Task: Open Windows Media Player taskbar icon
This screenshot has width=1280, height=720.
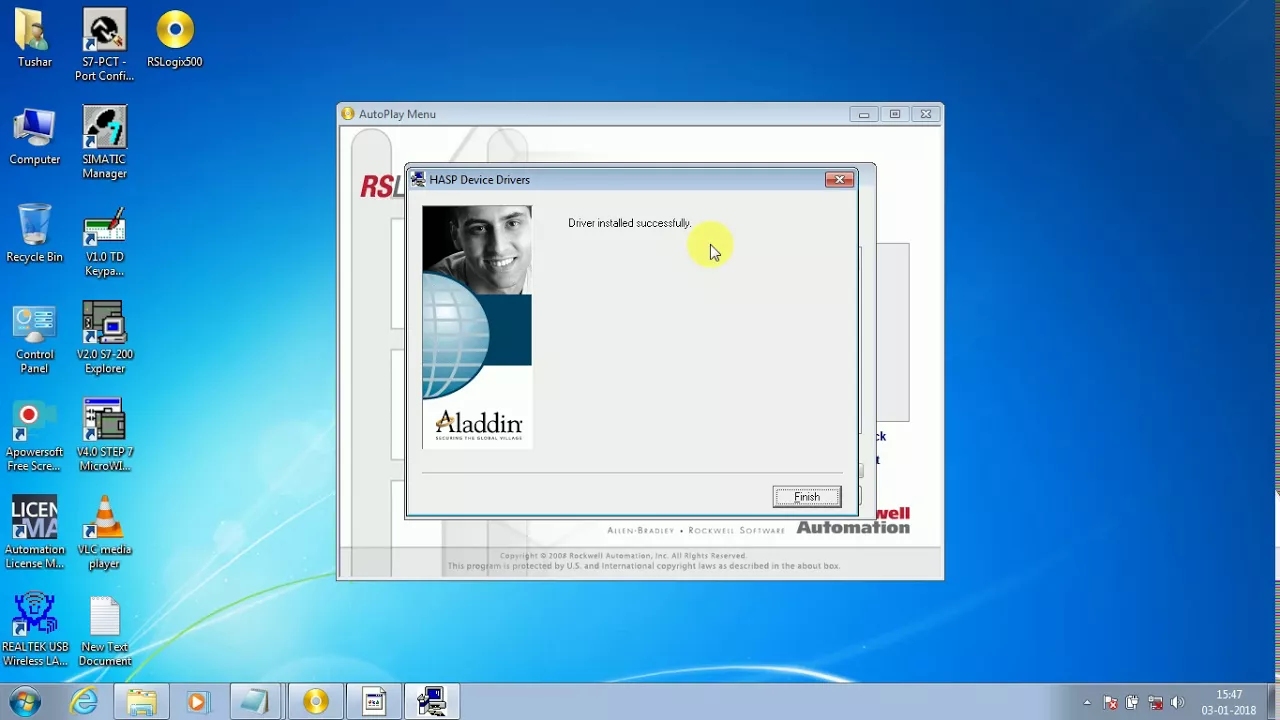Action: click(x=197, y=702)
